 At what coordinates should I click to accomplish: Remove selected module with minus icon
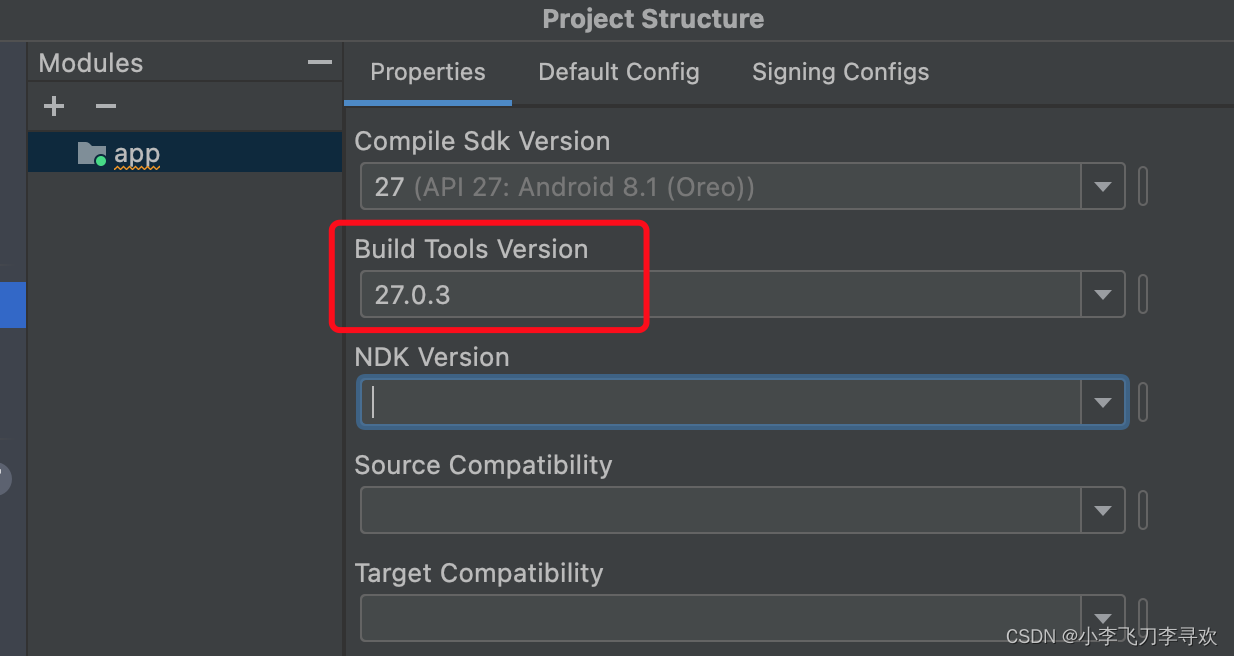106,106
